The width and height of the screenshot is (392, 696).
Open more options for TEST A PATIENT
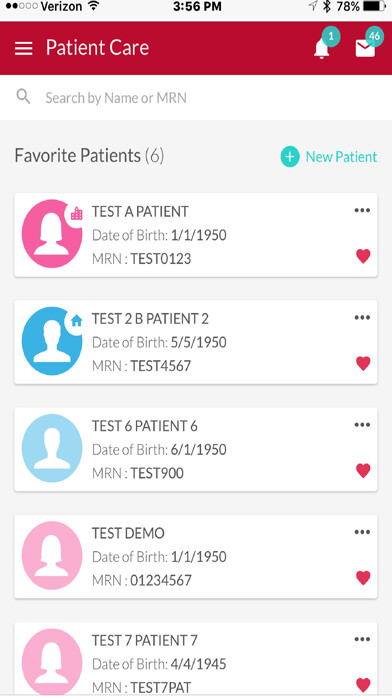362,210
